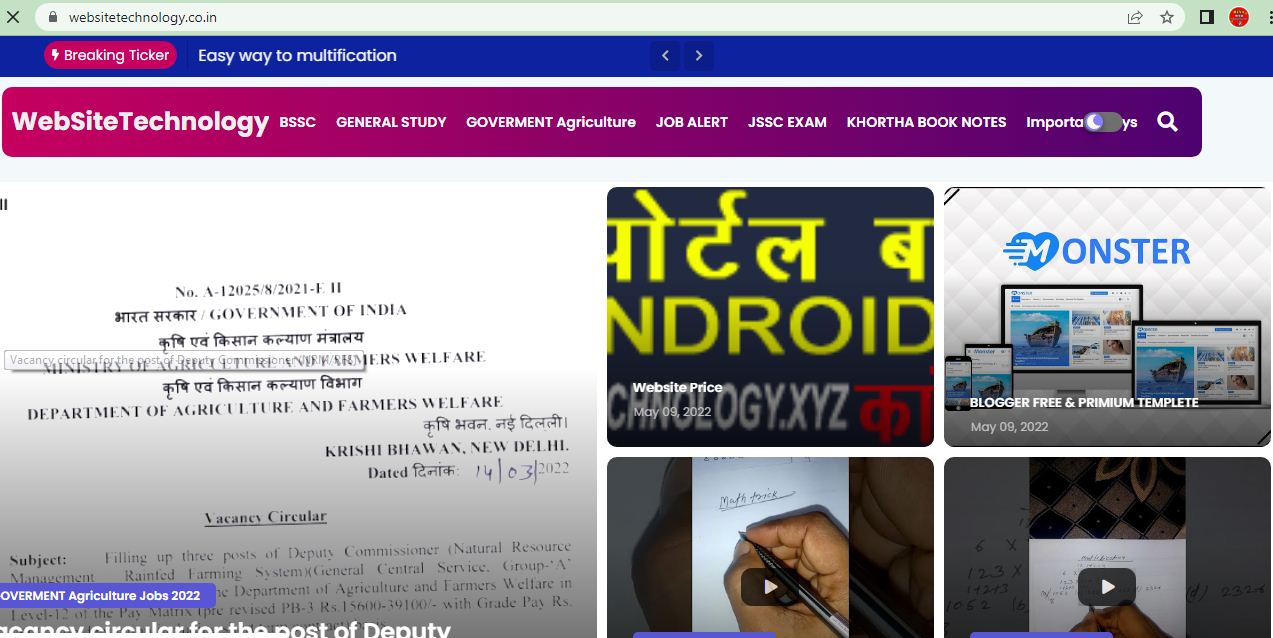Click 'May 09, 2022' under Website Price
This screenshot has width=1273, height=638.
(672, 412)
